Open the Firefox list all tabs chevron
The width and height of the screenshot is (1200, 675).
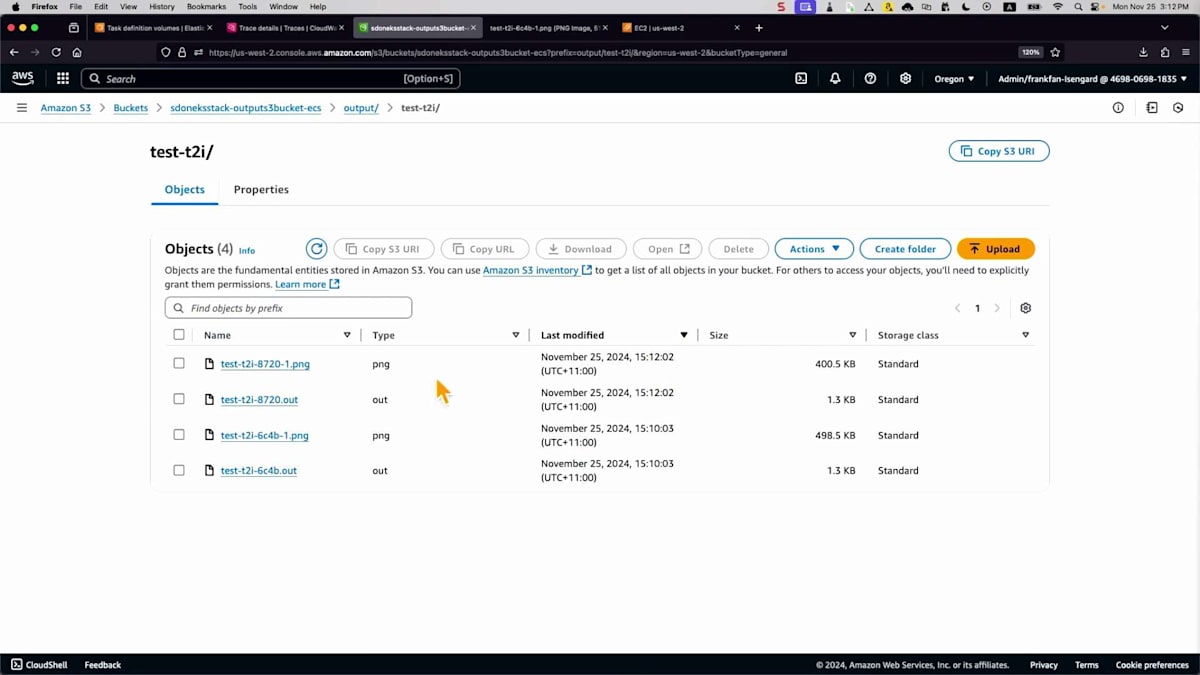pyautogui.click(x=1165, y=28)
